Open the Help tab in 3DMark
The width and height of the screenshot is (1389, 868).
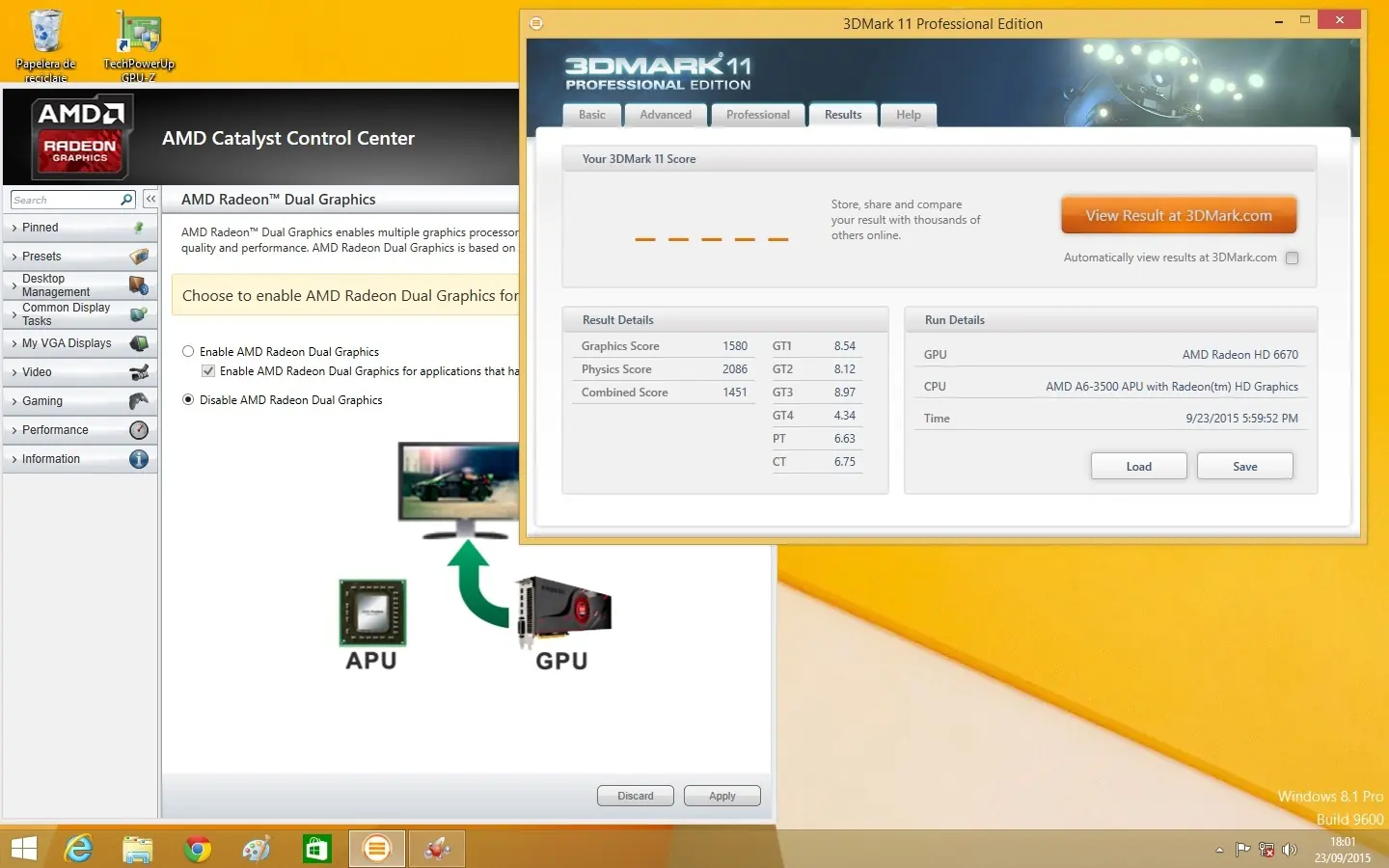pos(909,115)
